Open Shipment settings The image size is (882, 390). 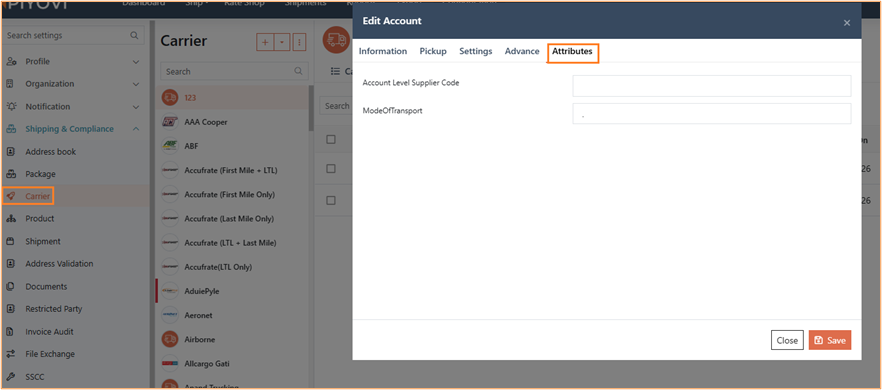[x=43, y=241]
